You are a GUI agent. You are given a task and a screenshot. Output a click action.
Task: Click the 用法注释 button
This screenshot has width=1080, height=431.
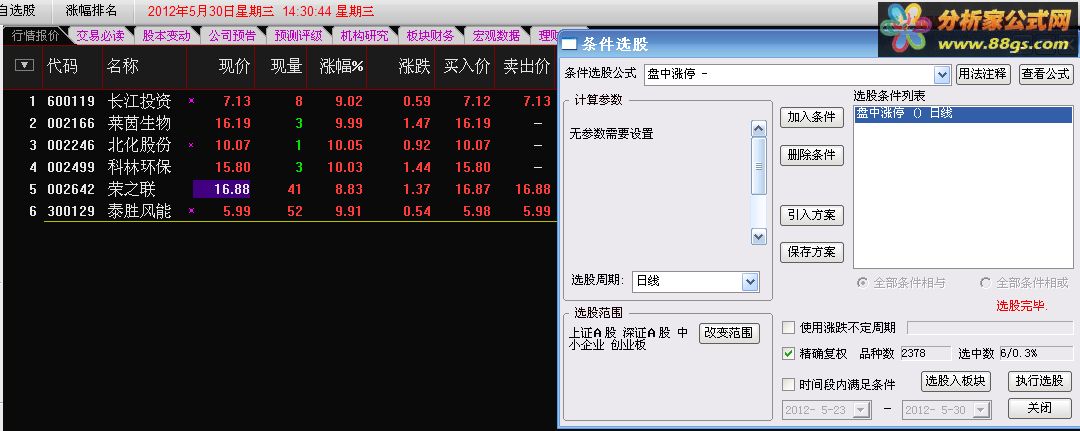click(x=983, y=74)
